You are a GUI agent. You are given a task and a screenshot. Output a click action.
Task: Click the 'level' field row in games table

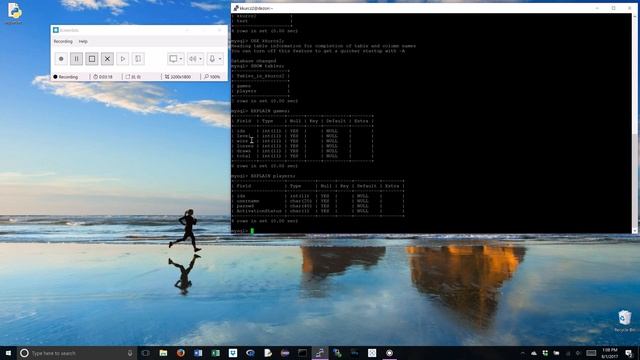point(302,136)
